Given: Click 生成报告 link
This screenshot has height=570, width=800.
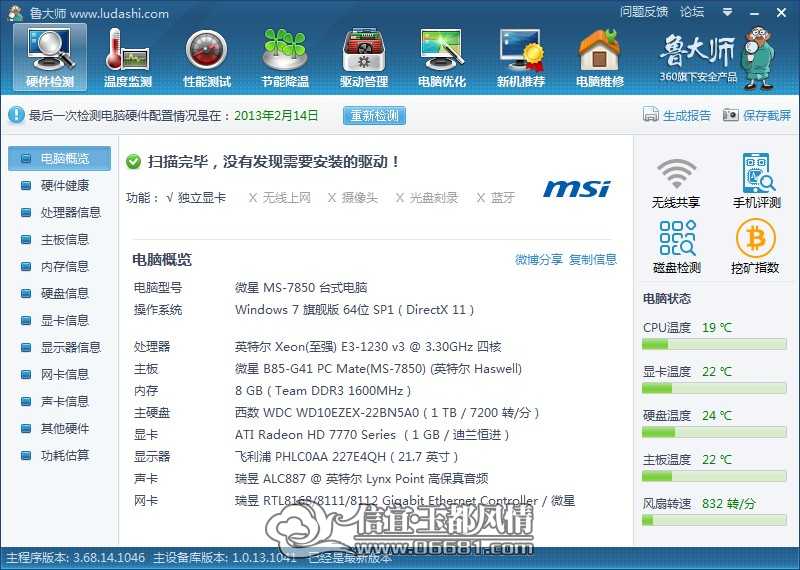Looking at the screenshot, I should (x=687, y=115).
